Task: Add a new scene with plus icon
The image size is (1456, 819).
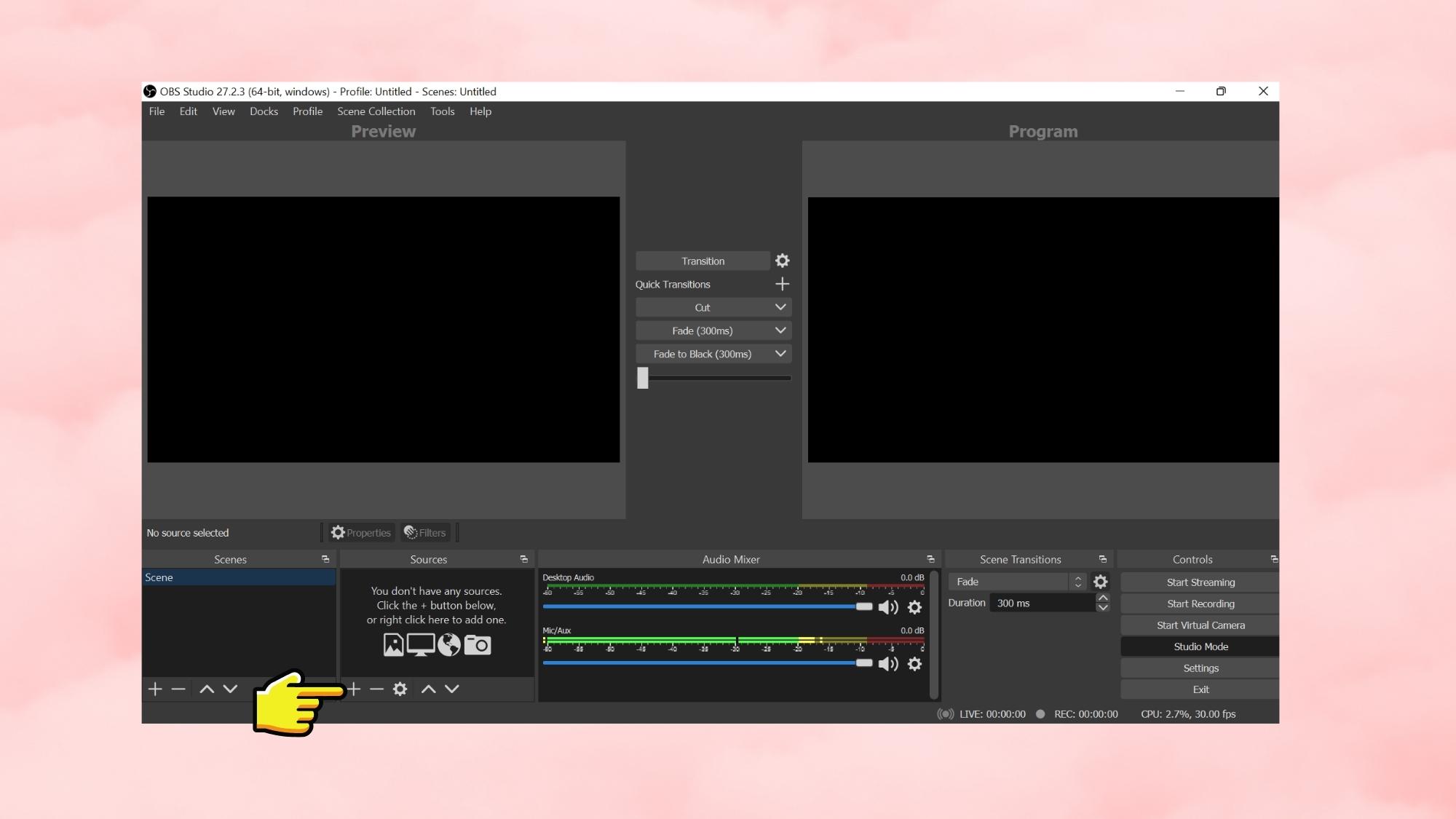Action: click(x=155, y=689)
